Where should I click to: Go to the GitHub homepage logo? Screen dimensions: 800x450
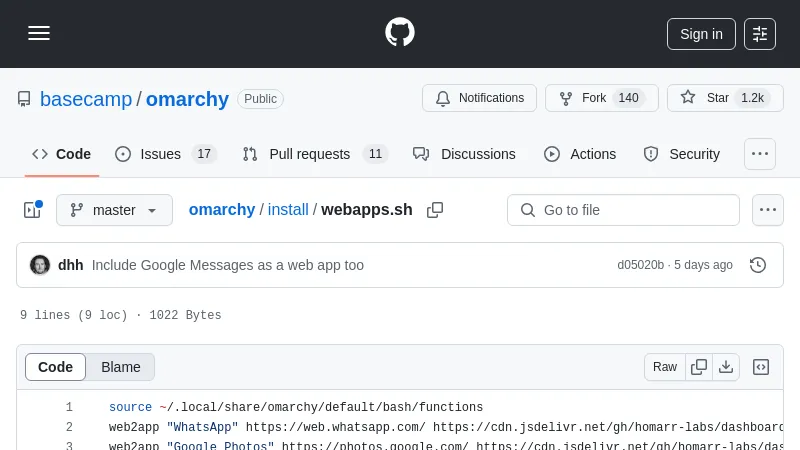point(400,32)
